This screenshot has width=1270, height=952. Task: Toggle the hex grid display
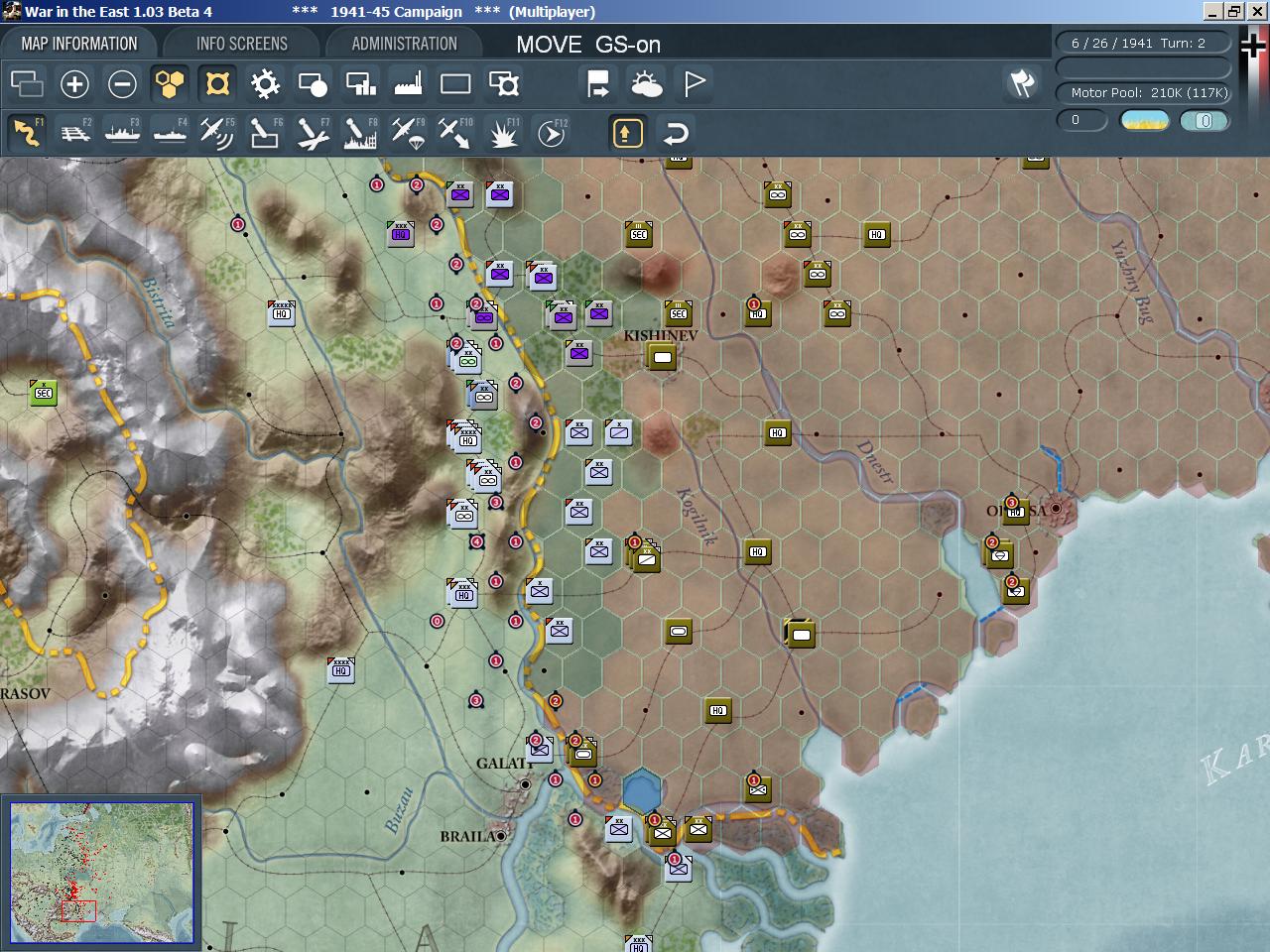point(170,84)
